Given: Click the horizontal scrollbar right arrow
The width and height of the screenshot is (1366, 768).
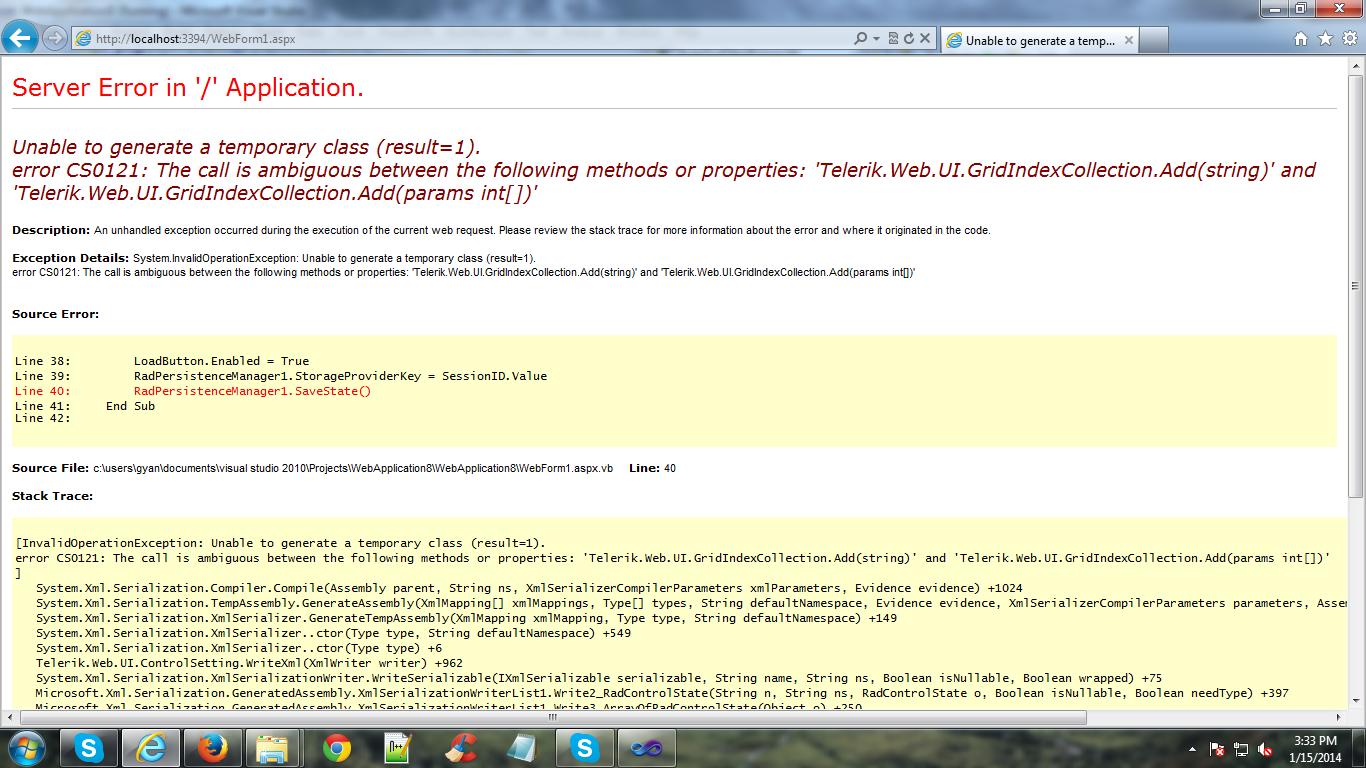Looking at the screenshot, I should coord(1340,718).
